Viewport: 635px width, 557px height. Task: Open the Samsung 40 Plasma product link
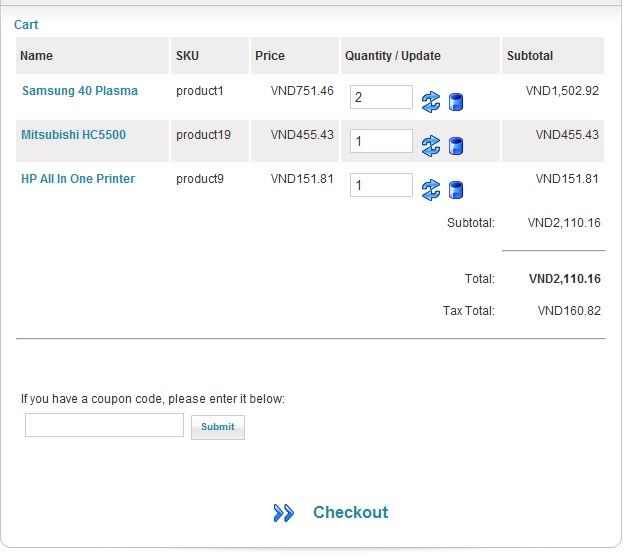coord(80,91)
